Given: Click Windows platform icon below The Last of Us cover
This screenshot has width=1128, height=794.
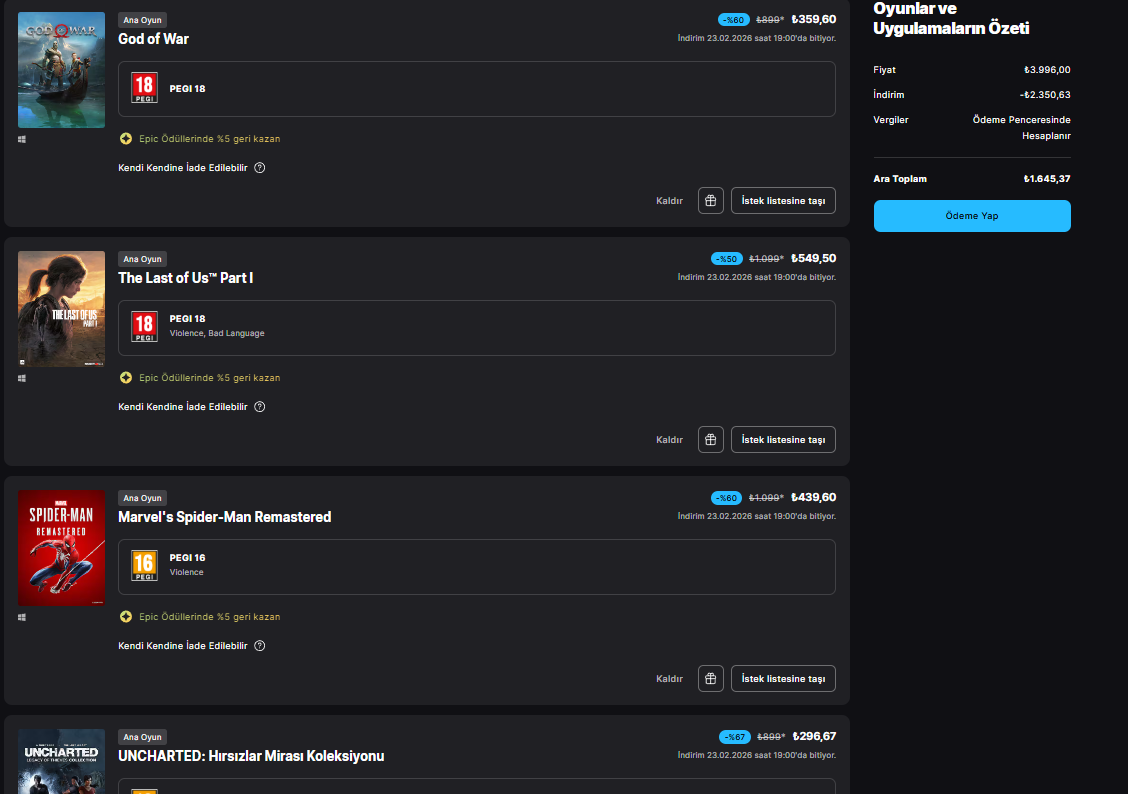Looking at the screenshot, I should point(22,378).
